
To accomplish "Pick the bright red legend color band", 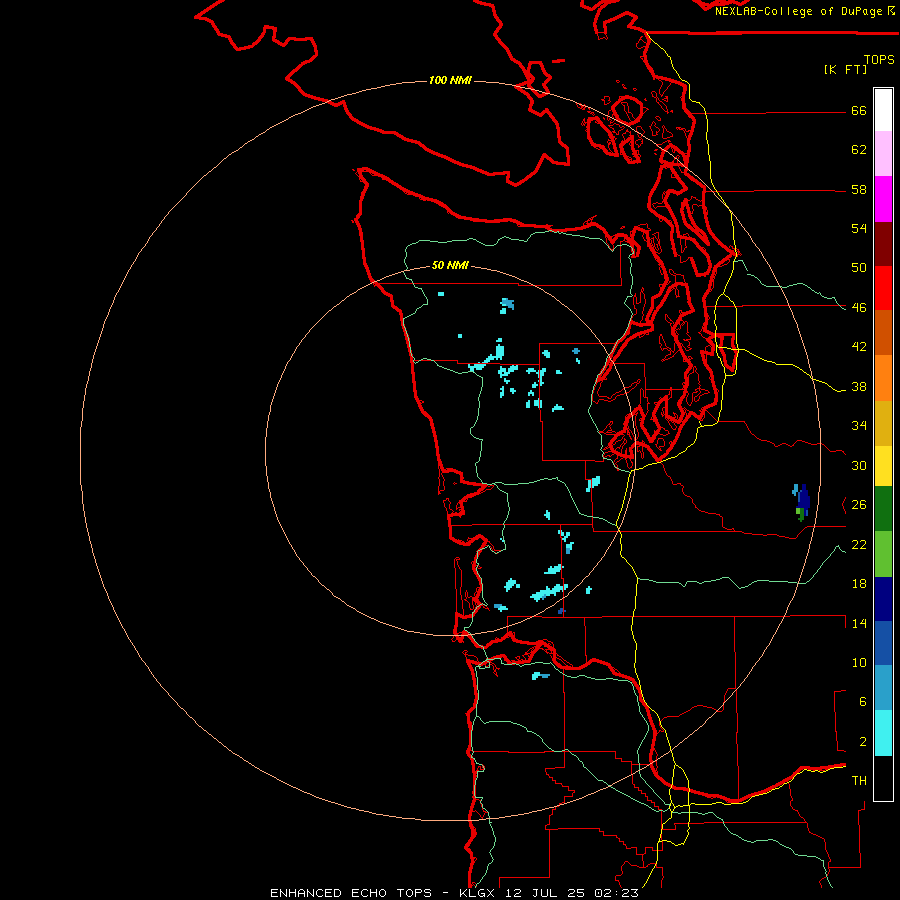I will (x=883, y=288).
